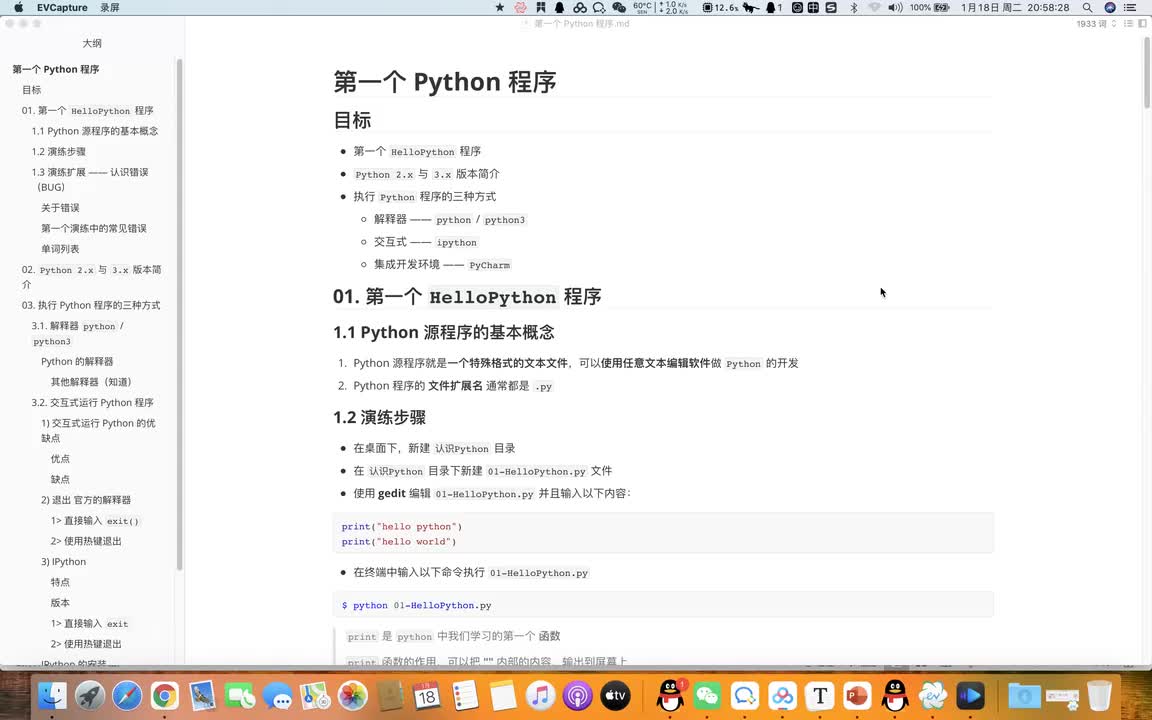1152x720 pixels.
Task: Go to 02. Python 2.x 与 3.x outline item
Action: coord(91,277)
